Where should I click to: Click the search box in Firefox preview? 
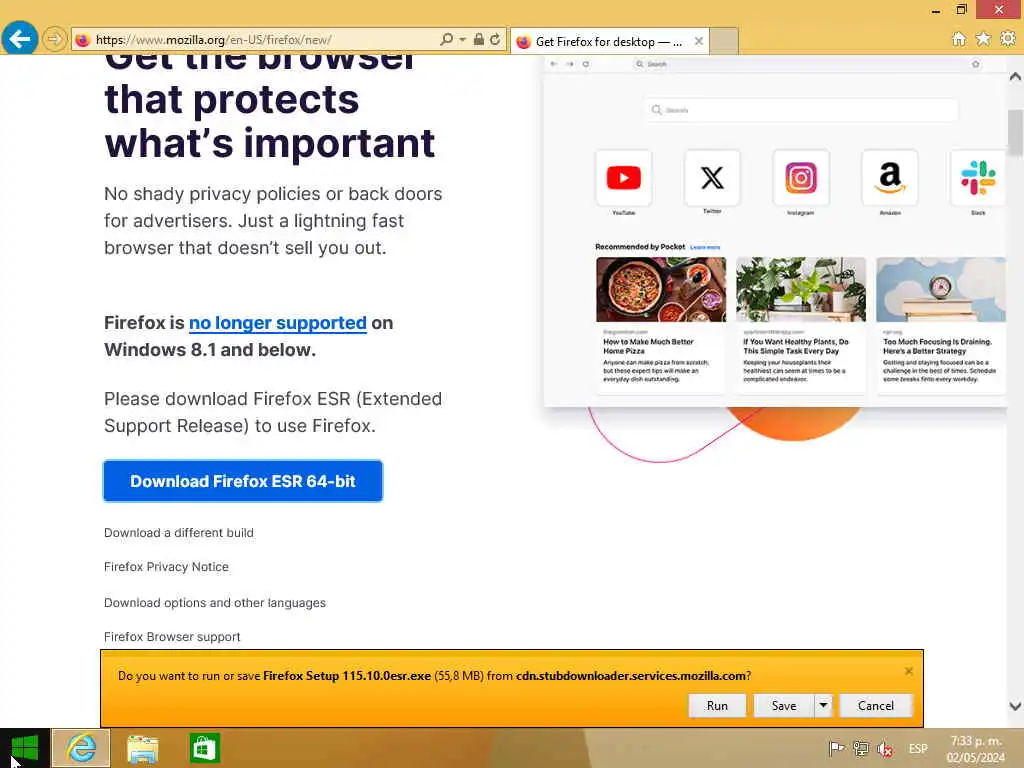(x=801, y=110)
